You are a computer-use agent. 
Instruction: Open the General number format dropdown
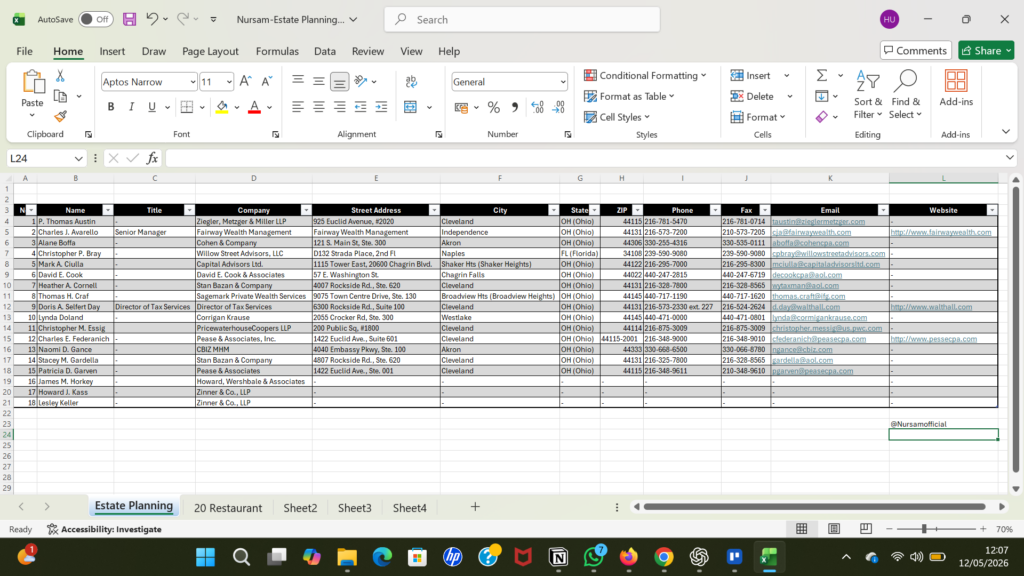[x=562, y=82]
